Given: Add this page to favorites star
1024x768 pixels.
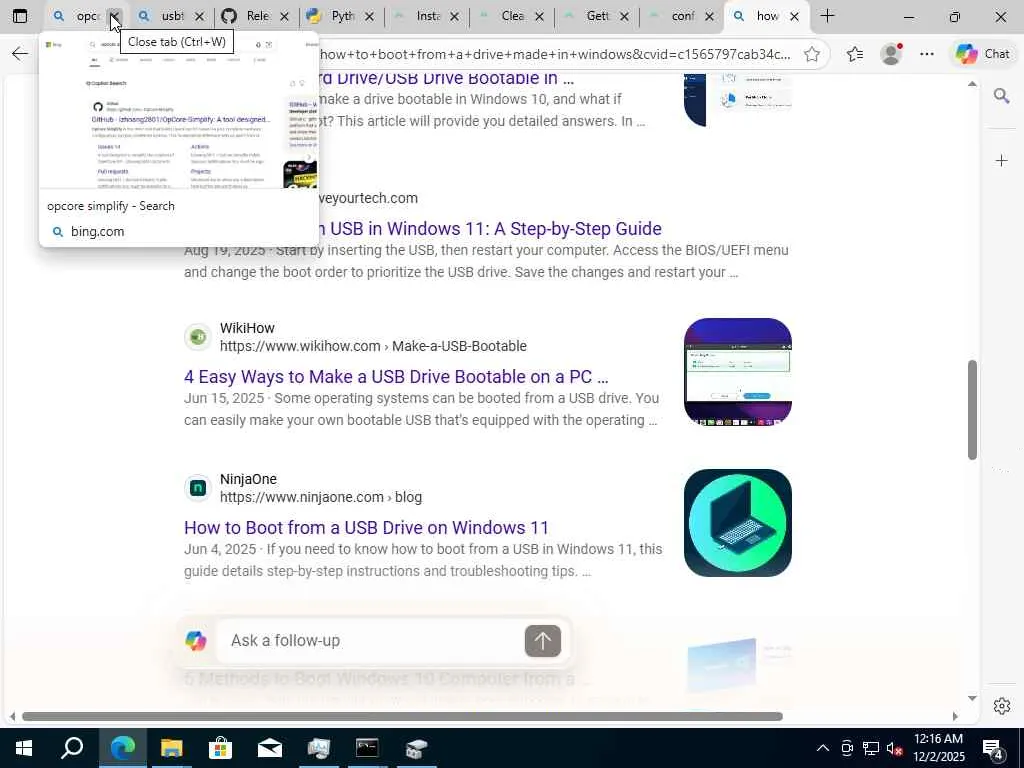Looking at the screenshot, I should point(812,54).
